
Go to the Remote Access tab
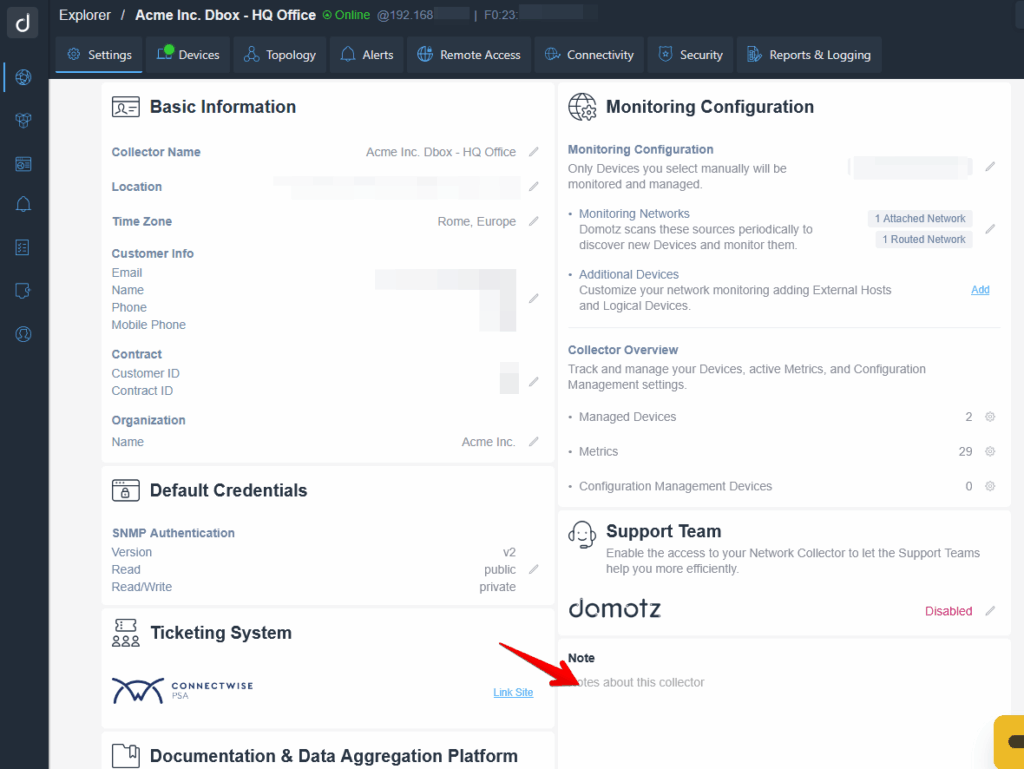pyautogui.click(x=469, y=55)
